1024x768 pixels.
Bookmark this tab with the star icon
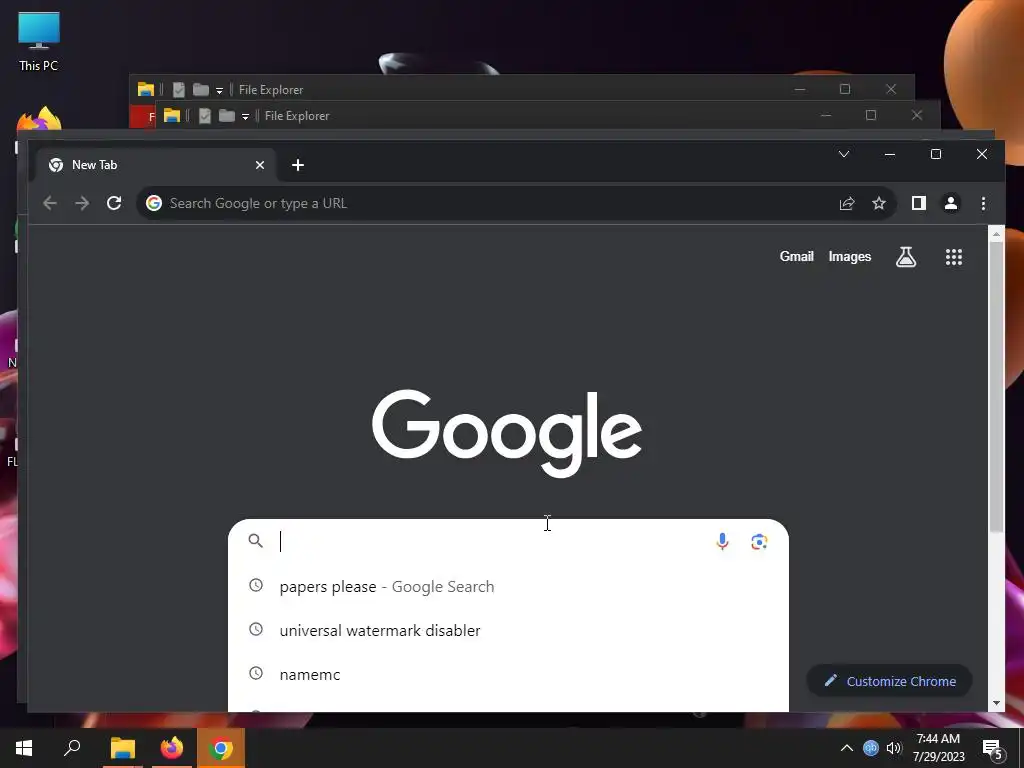879,203
